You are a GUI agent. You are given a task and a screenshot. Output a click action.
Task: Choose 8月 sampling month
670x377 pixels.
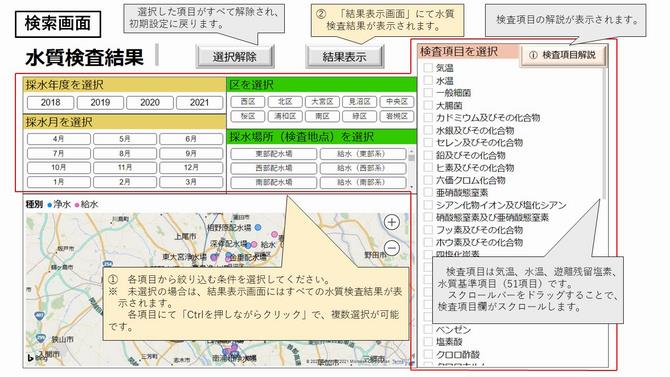coord(125,153)
